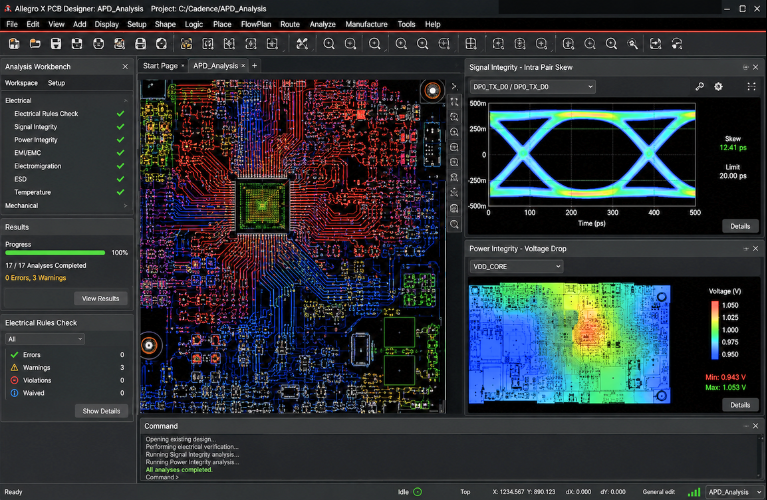The width and height of the screenshot is (767, 500).
Task: Expand the Mechanical section
Action: pyautogui.click(x=126, y=205)
